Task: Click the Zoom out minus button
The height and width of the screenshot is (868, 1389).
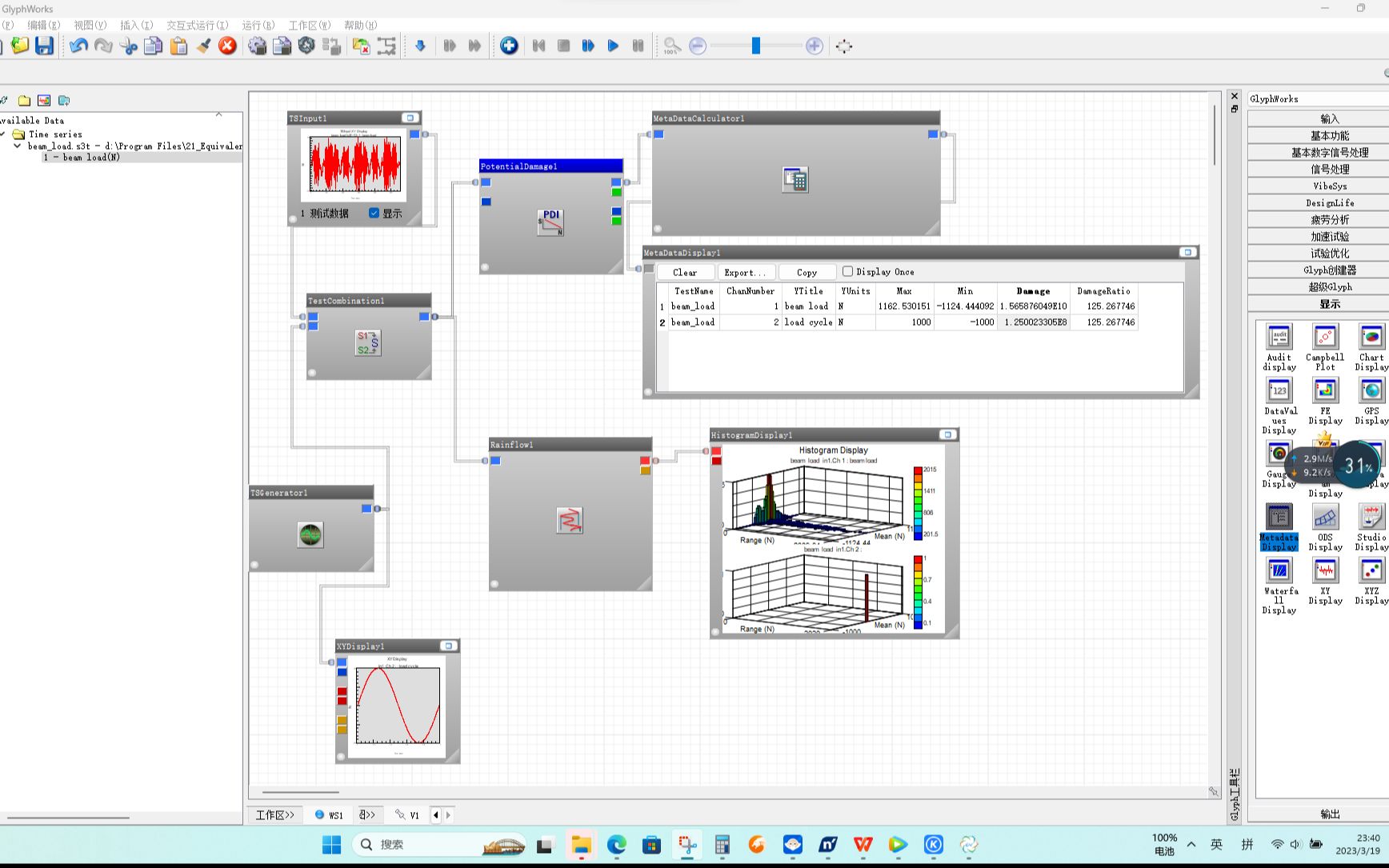Action: point(698,46)
